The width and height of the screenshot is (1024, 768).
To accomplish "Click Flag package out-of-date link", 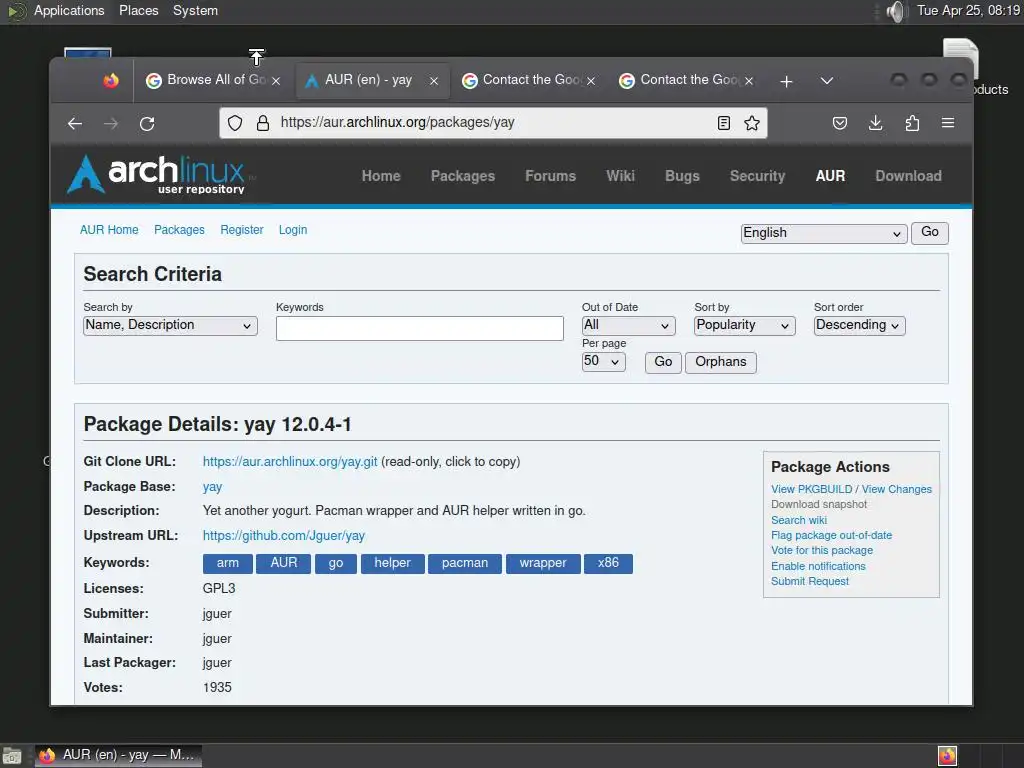I will [831, 536].
